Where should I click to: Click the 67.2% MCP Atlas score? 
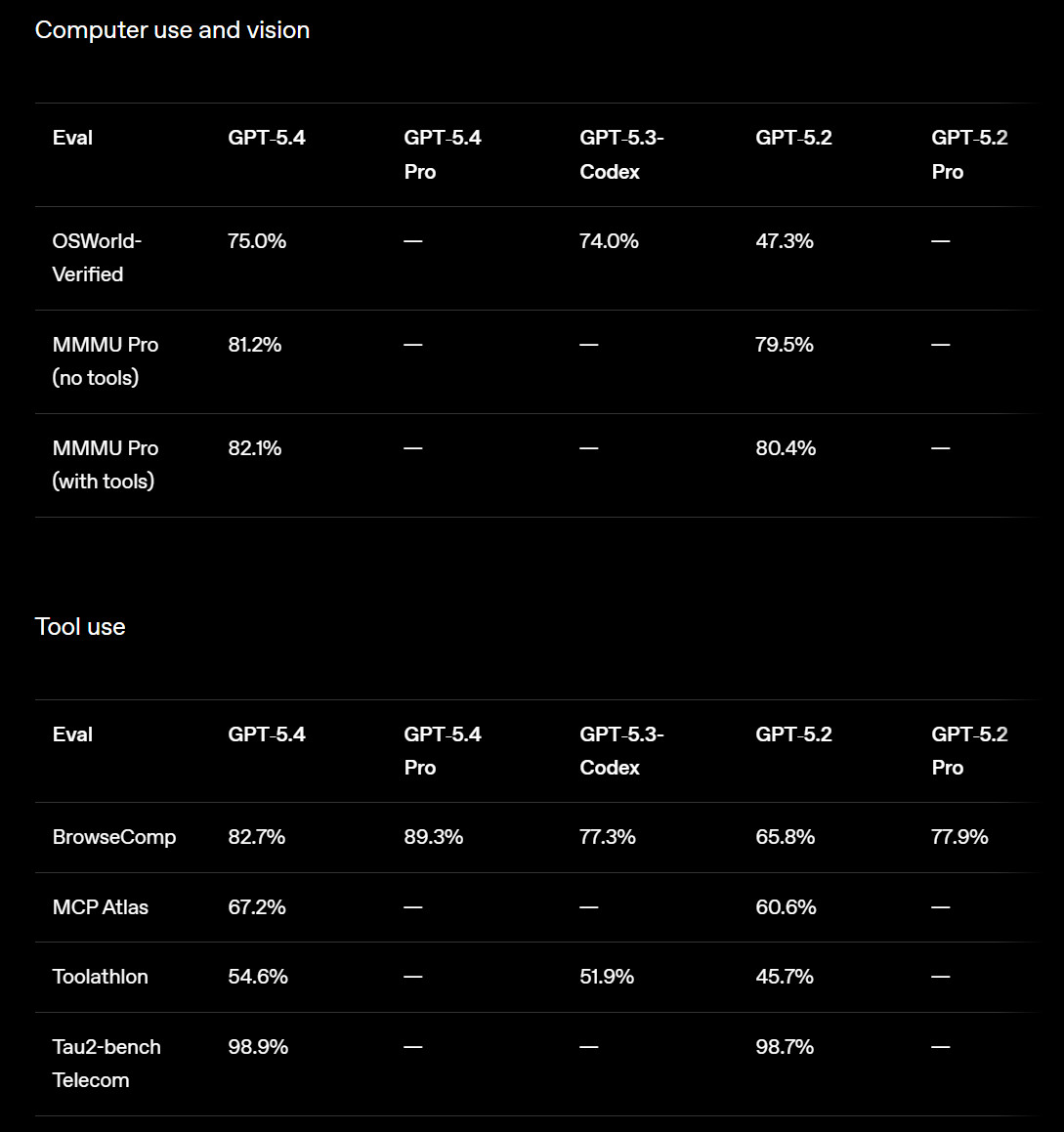point(257,907)
